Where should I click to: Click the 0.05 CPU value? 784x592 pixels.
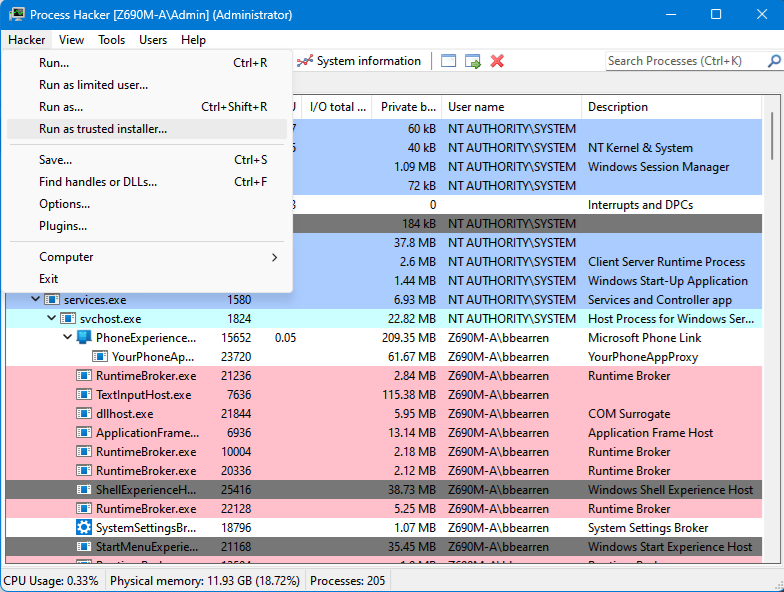coord(285,338)
